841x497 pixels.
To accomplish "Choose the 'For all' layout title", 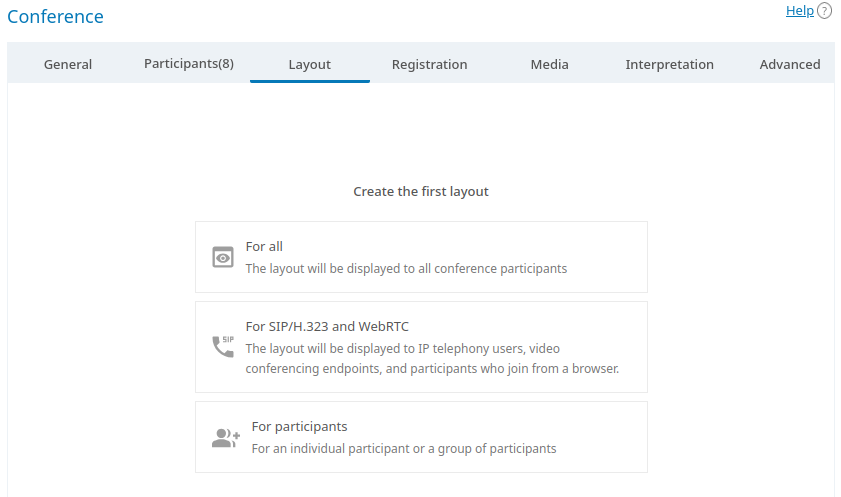I will pos(264,246).
